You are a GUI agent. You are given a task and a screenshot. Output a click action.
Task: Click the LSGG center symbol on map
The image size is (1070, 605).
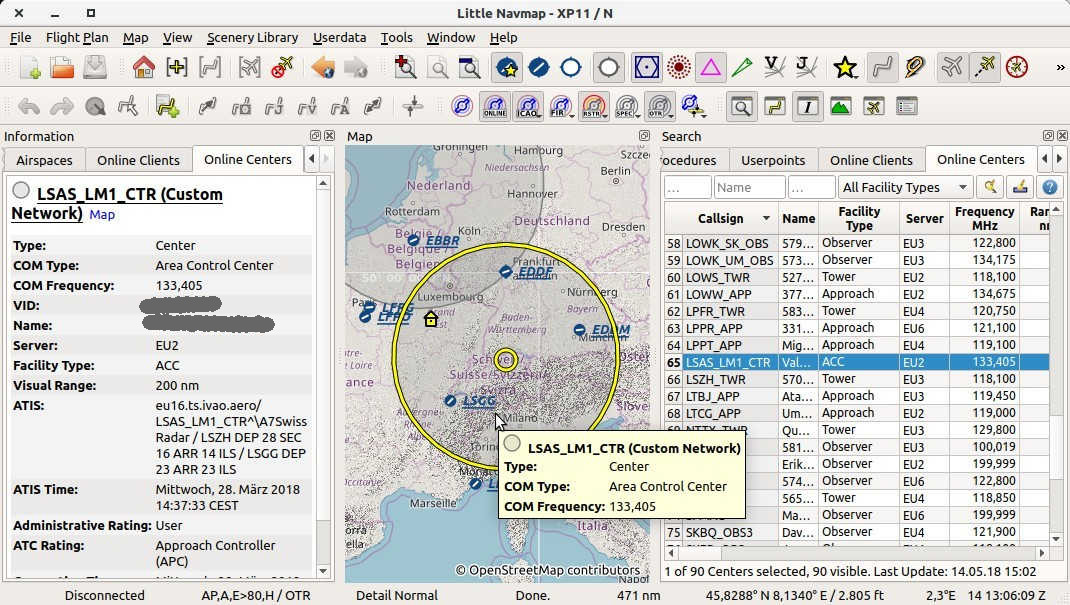450,400
